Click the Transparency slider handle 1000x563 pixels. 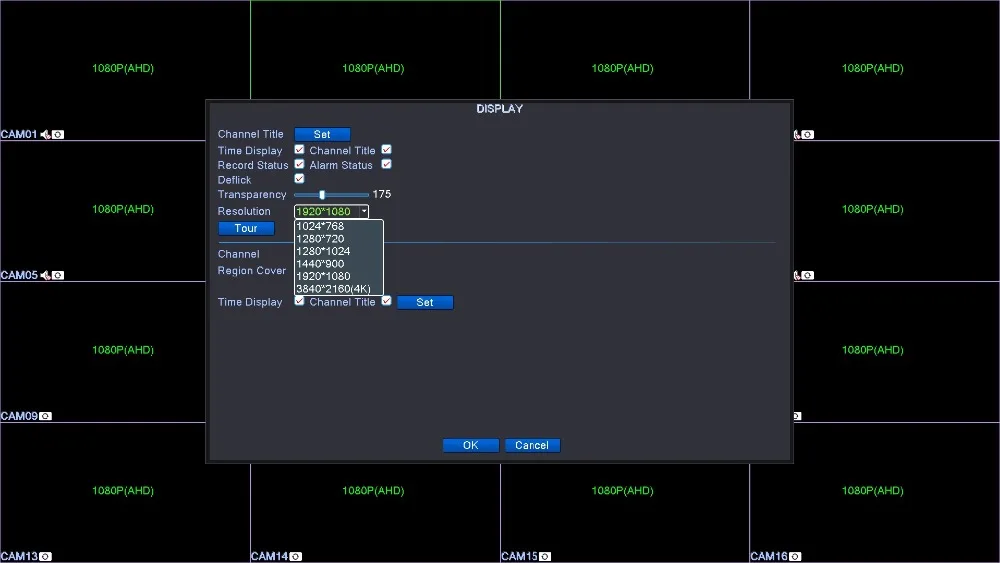tap(322, 195)
